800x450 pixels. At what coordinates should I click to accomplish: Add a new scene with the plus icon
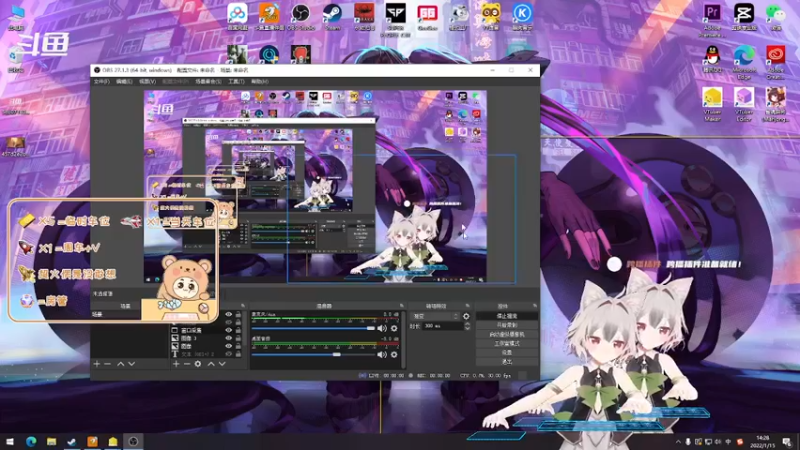(96, 364)
